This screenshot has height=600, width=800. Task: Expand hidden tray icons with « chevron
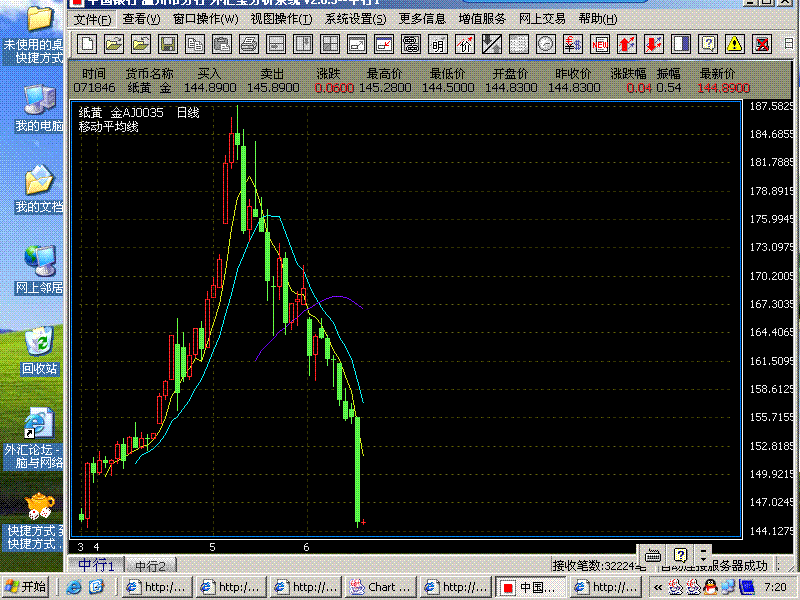pyautogui.click(x=658, y=587)
